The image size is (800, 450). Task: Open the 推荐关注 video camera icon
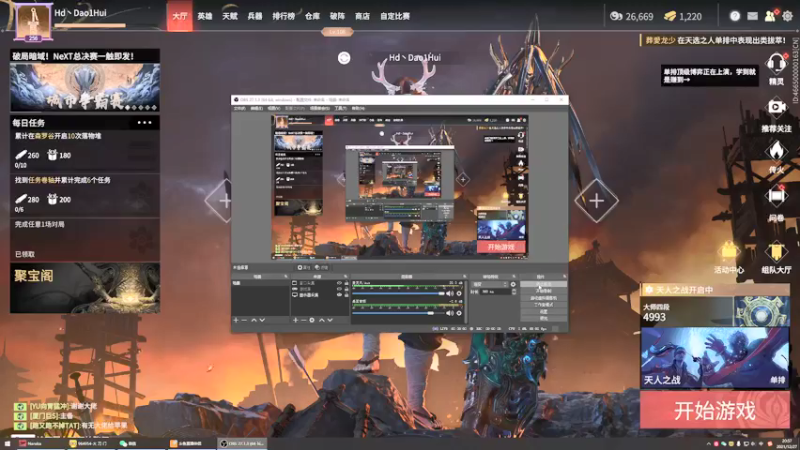coord(777,108)
